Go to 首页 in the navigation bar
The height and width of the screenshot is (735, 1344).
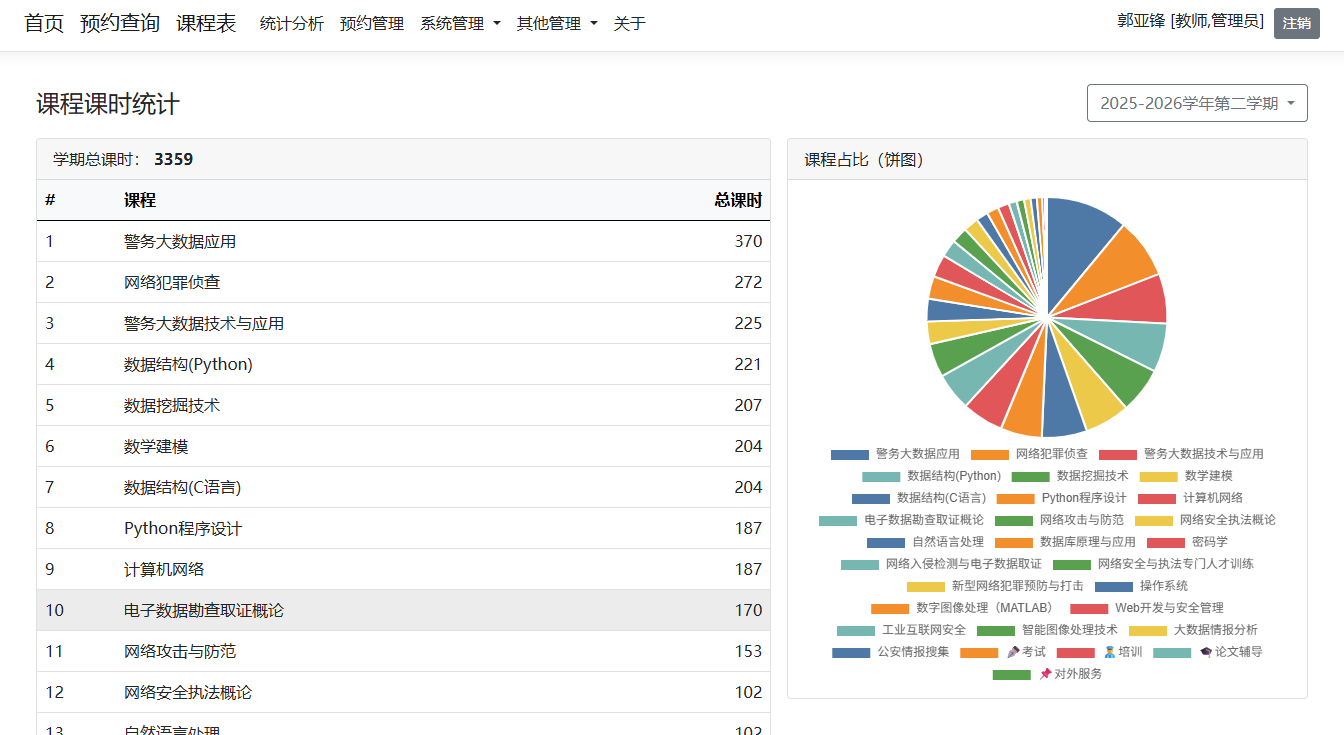(x=44, y=23)
